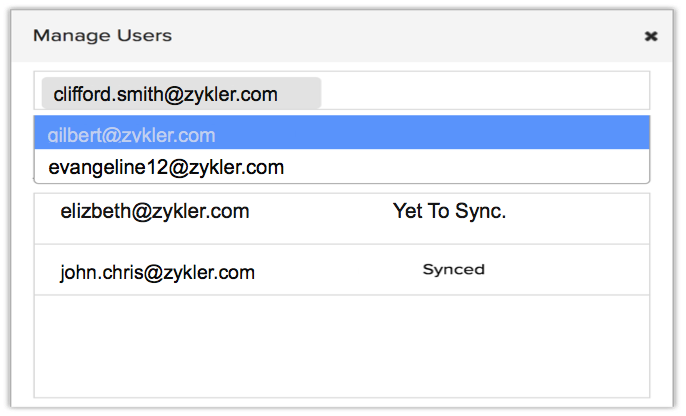This screenshot has width=686, height=416.
Task: Click the "Manage Users" title text
Action: 102,36
